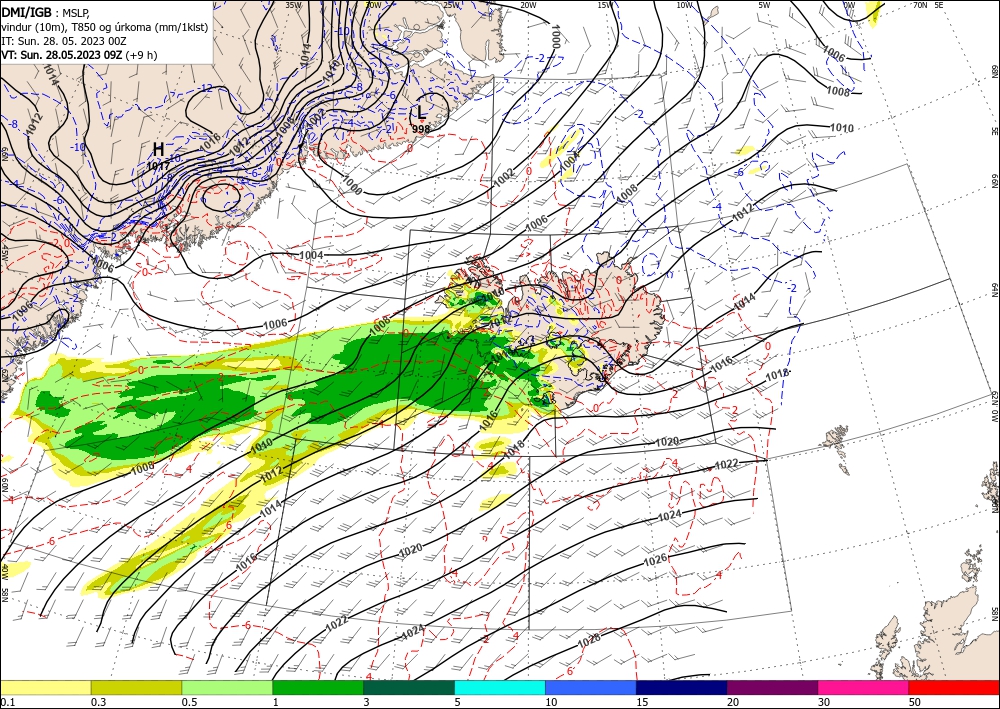Click the legend scale value '30'
The width and height of the screenshot is (1000, 709).
tap(824, 702)
